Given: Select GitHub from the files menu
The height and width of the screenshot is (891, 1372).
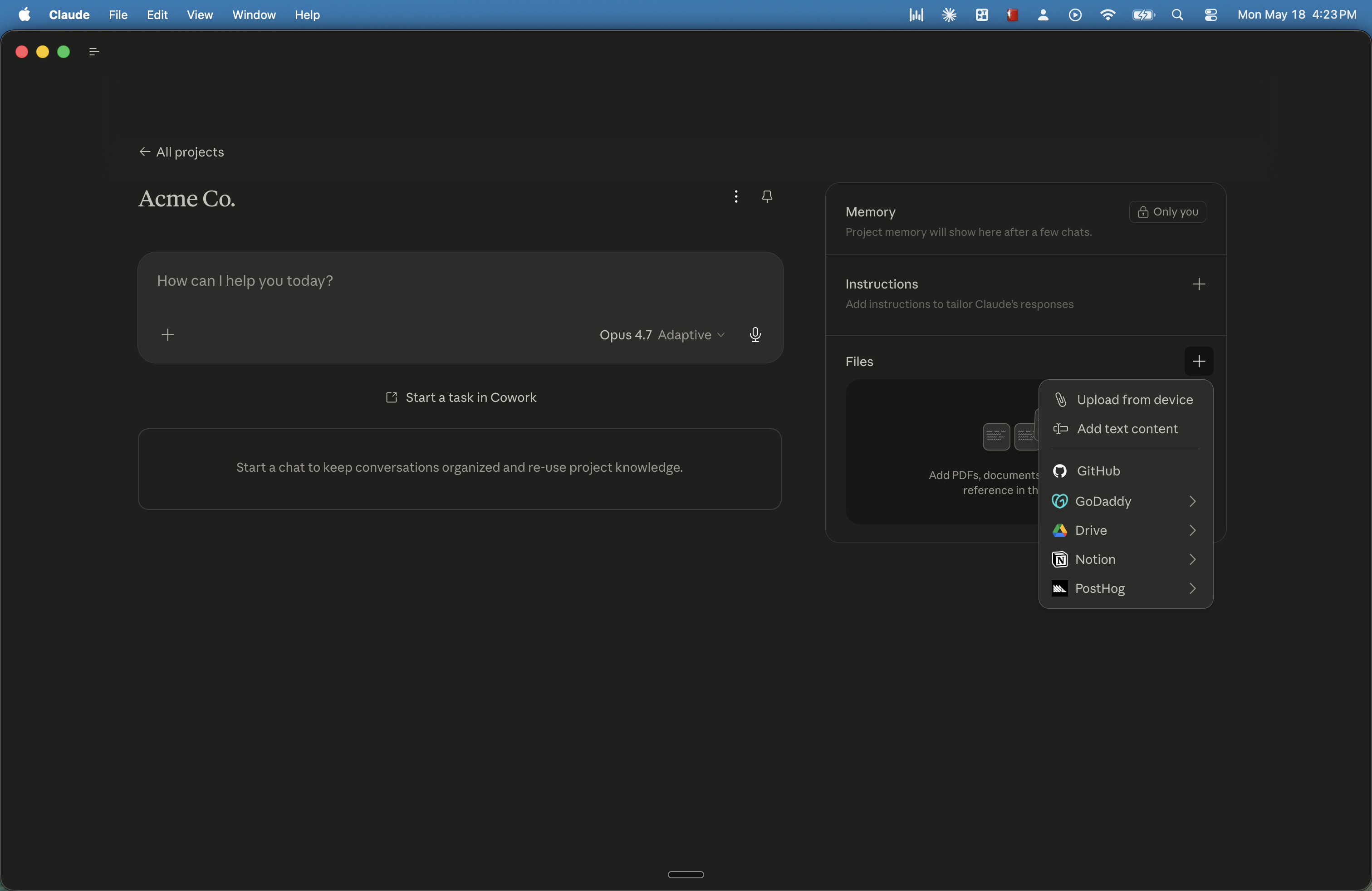Looking at the screenshot, I should (1125, 471).
